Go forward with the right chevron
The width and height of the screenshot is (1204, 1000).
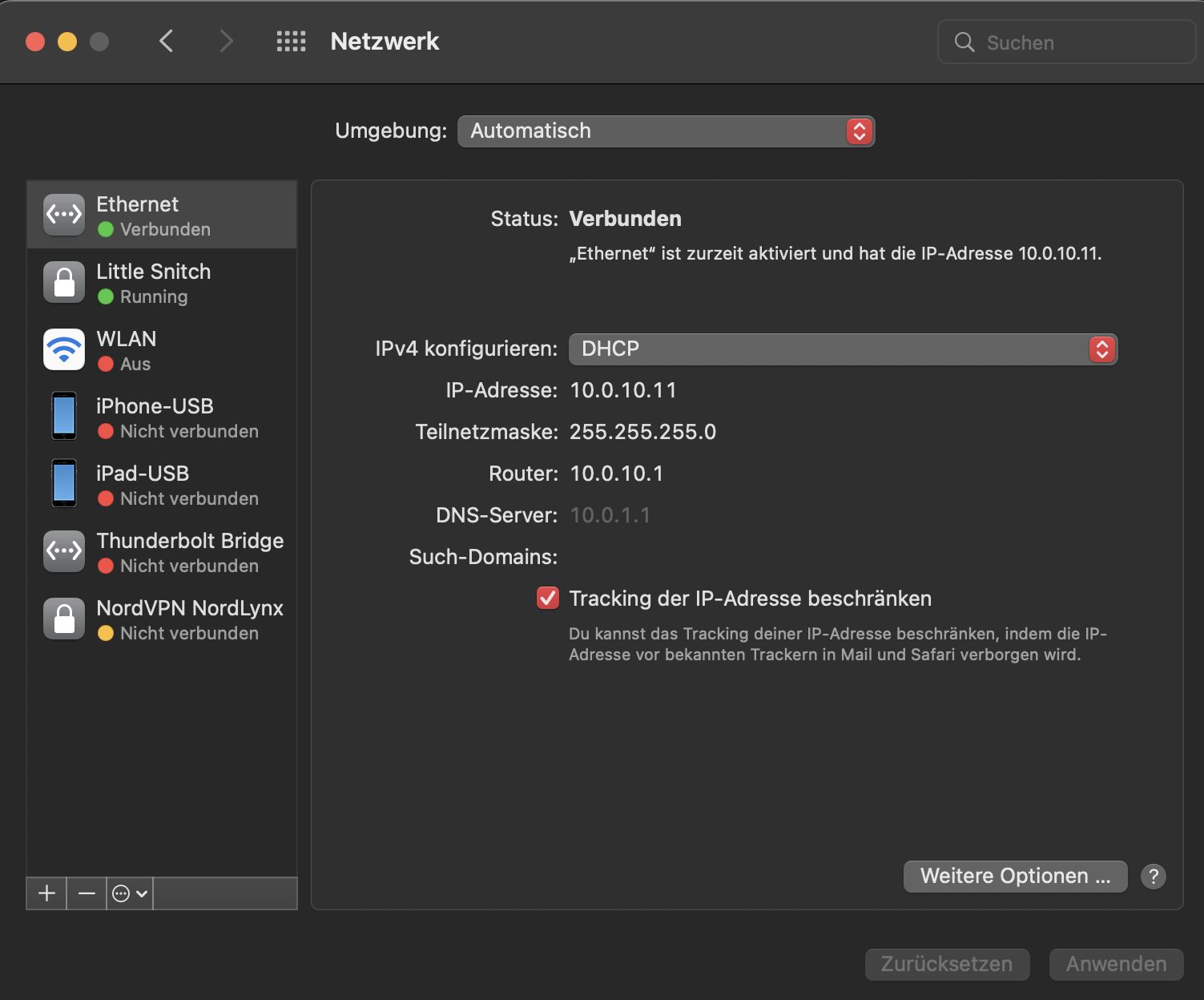click(x=226, y=41)
